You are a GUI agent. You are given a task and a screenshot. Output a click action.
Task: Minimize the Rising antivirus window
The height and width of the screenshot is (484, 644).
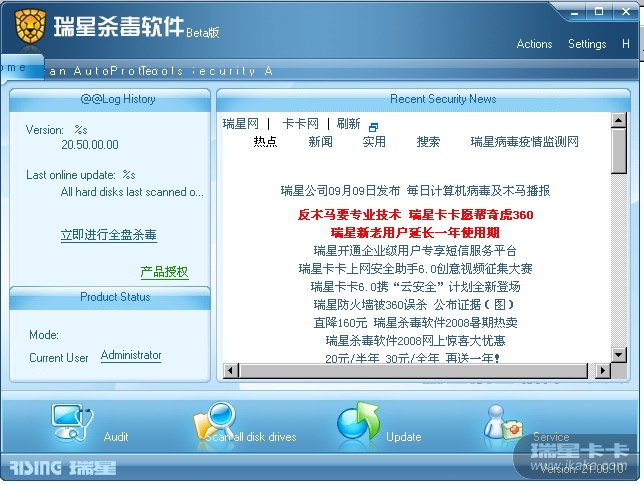click(x=575, y=13)
